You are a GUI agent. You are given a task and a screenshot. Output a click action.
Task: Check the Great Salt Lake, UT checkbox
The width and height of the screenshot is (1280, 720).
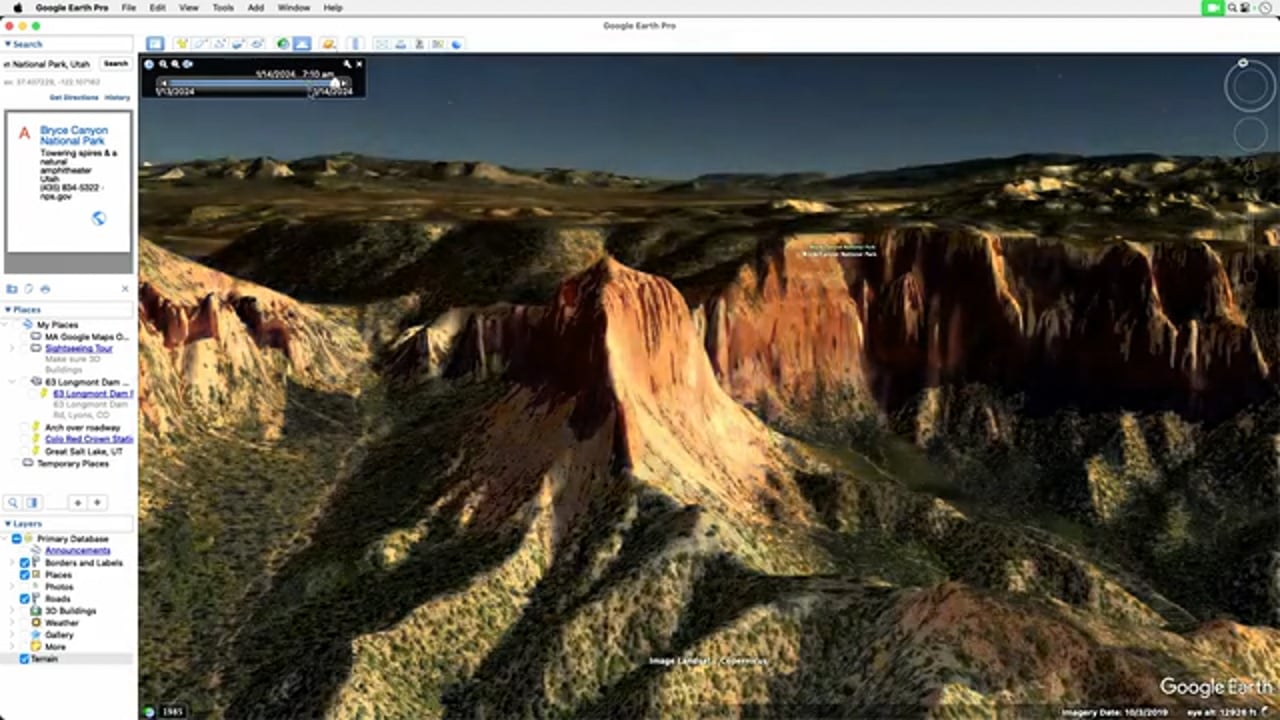click(x=24, y=451)
